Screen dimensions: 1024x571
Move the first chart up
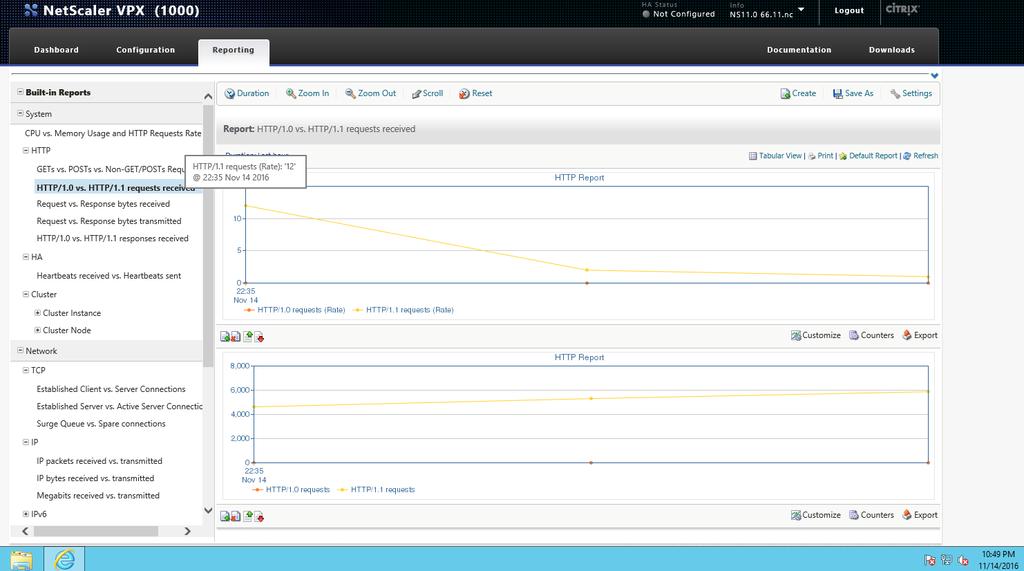[x=248, y=336]
